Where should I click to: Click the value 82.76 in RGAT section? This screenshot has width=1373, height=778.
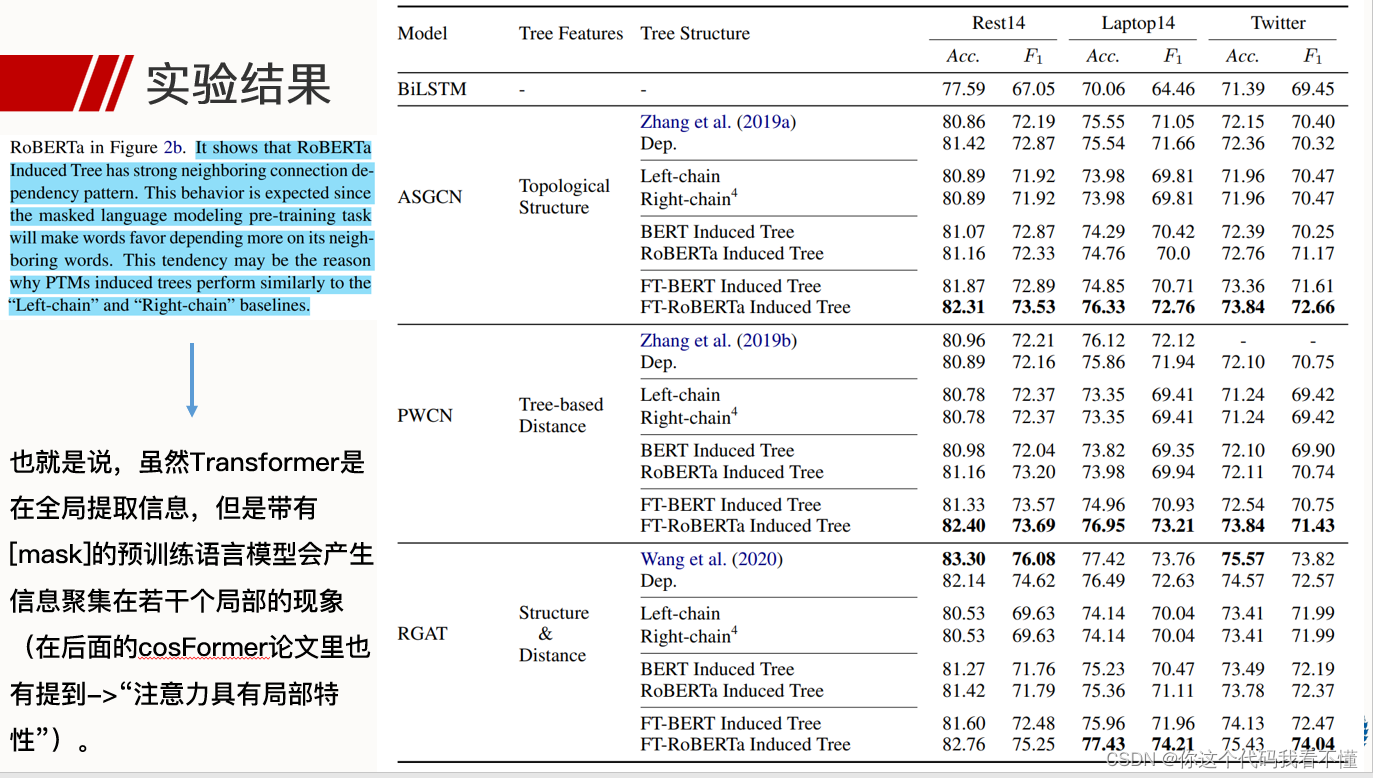964,744
